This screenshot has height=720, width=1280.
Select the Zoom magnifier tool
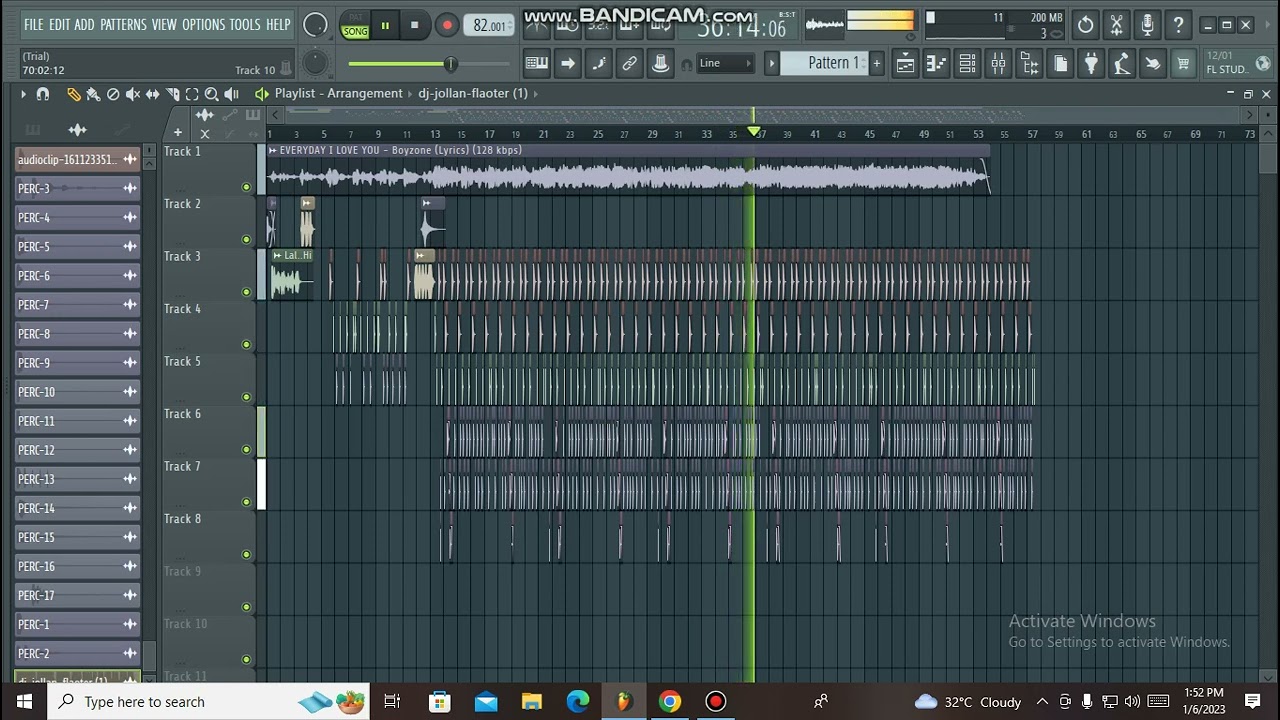click(x=212, y=94)
